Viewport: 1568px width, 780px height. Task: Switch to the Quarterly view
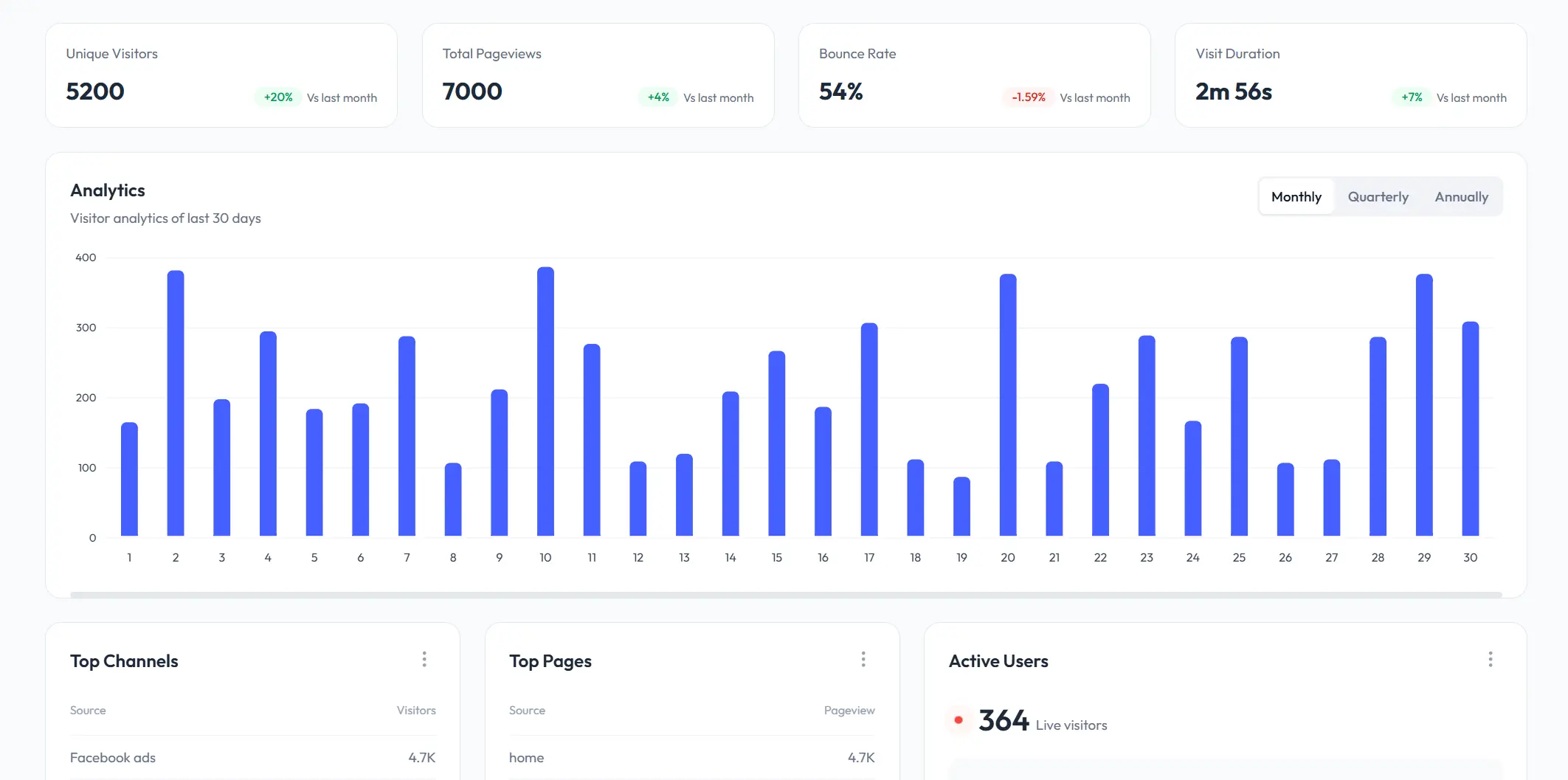[1378, 196]
